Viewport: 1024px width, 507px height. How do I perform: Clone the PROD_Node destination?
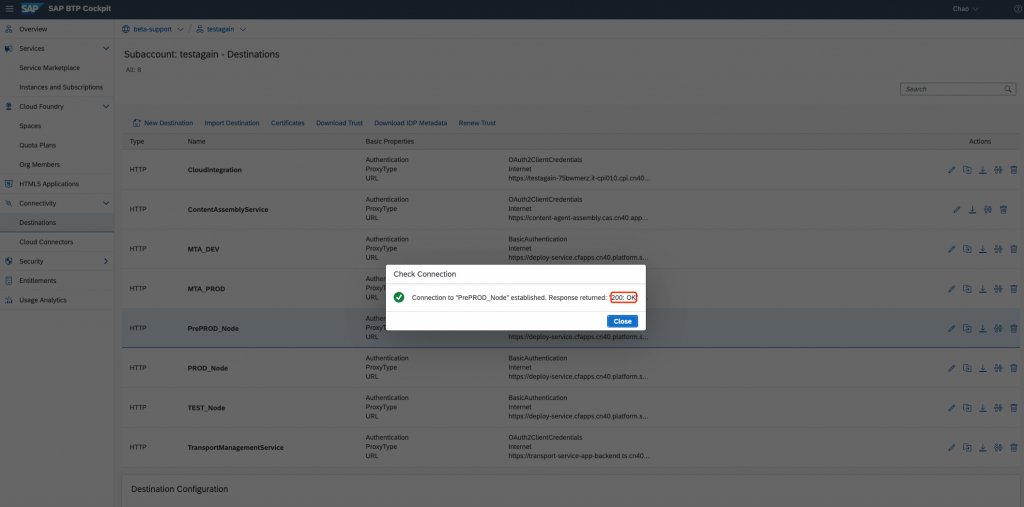967,368
